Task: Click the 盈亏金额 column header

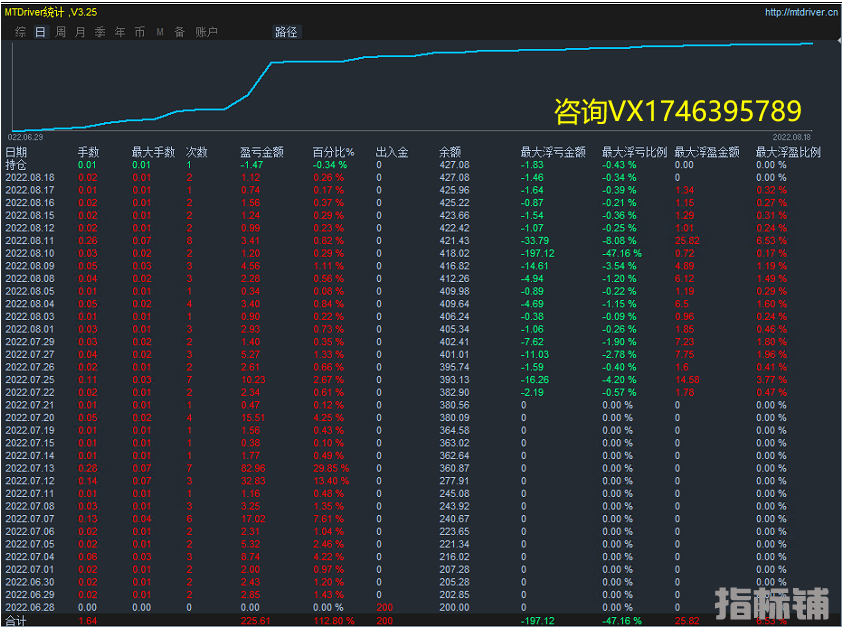Action: pyautogui.click(x=261, y=152)
